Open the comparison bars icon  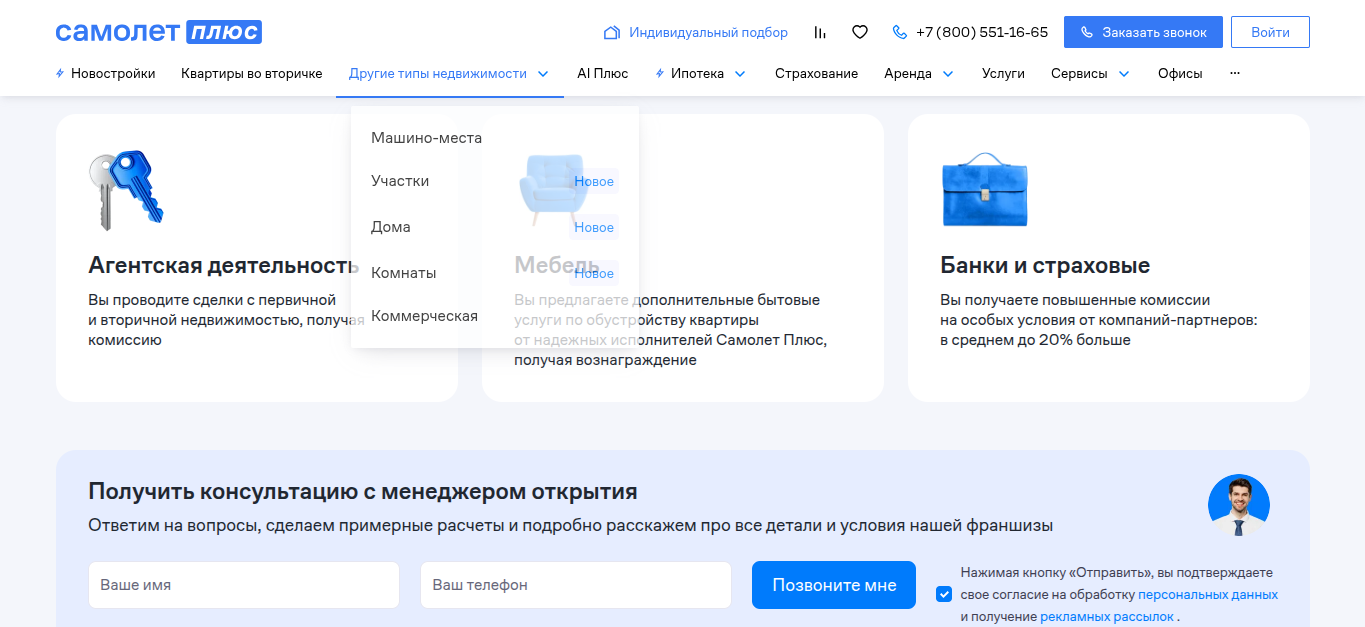(820, 32)
